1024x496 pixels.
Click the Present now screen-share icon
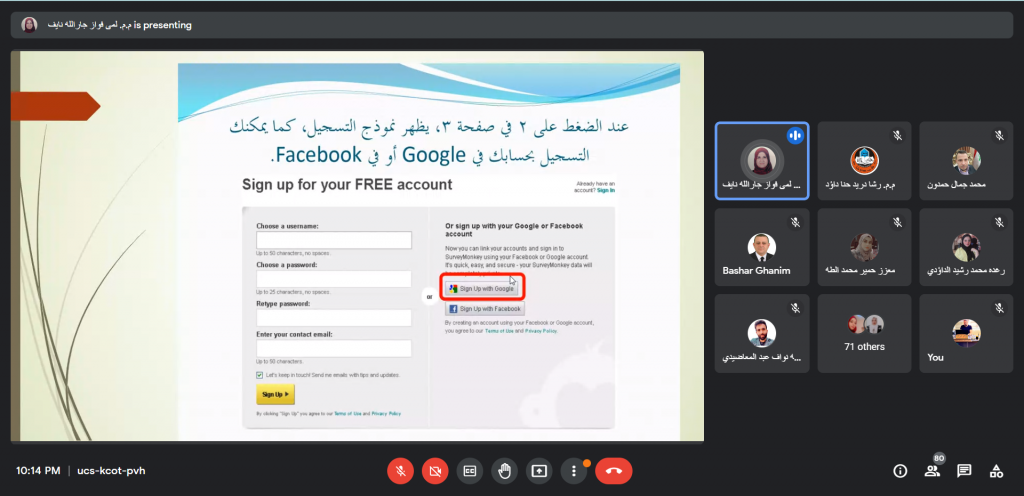click(x=539, y=470)
